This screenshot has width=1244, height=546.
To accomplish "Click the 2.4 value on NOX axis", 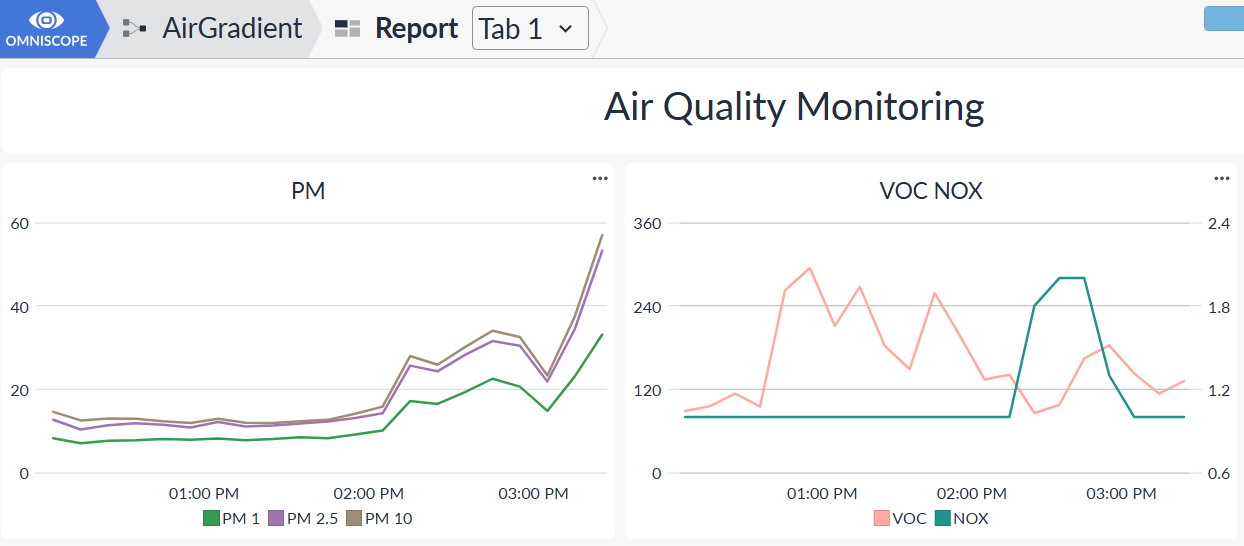I will tap(1218, 223).
